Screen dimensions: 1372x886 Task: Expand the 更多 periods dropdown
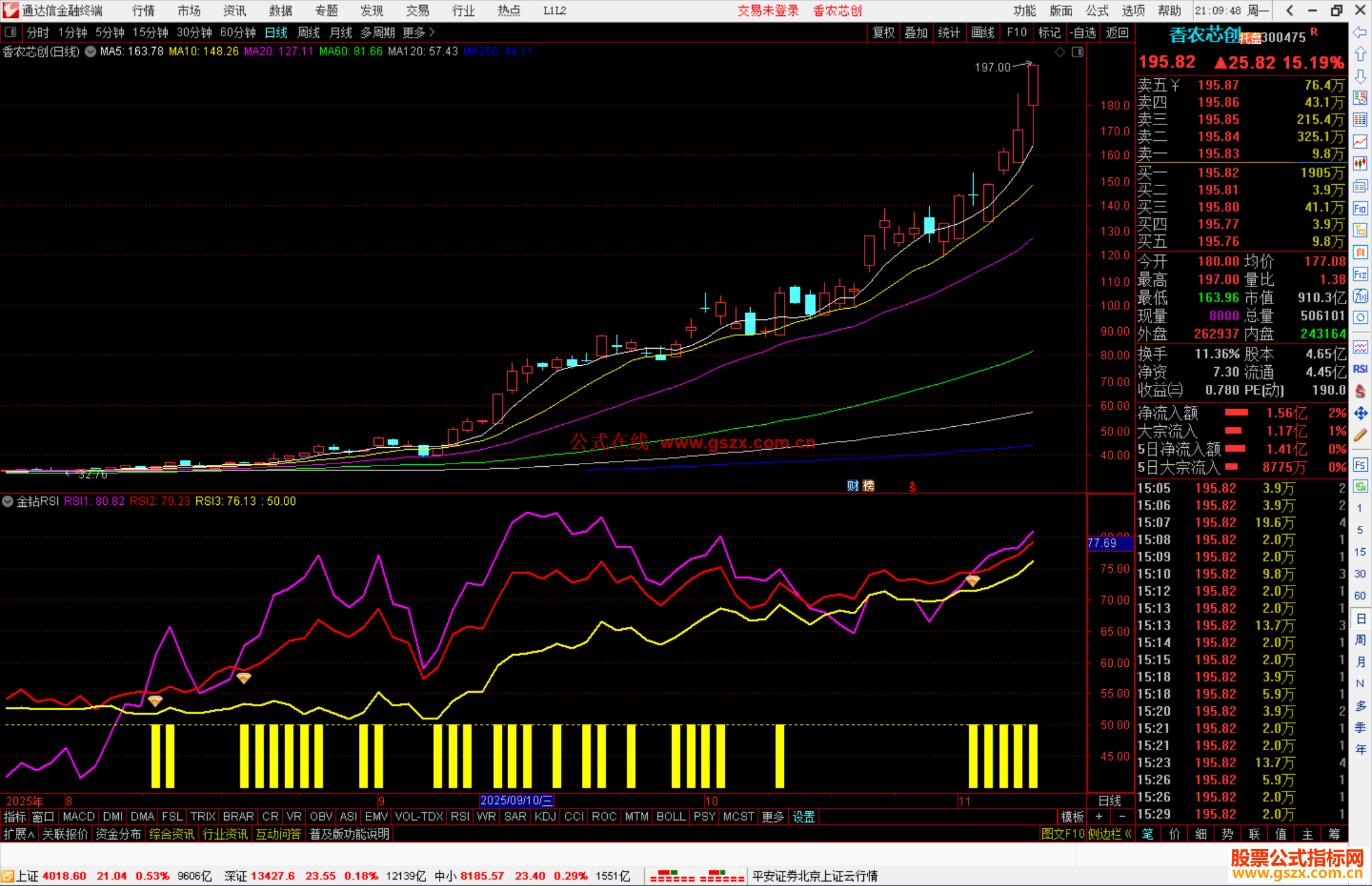point(419,32)
